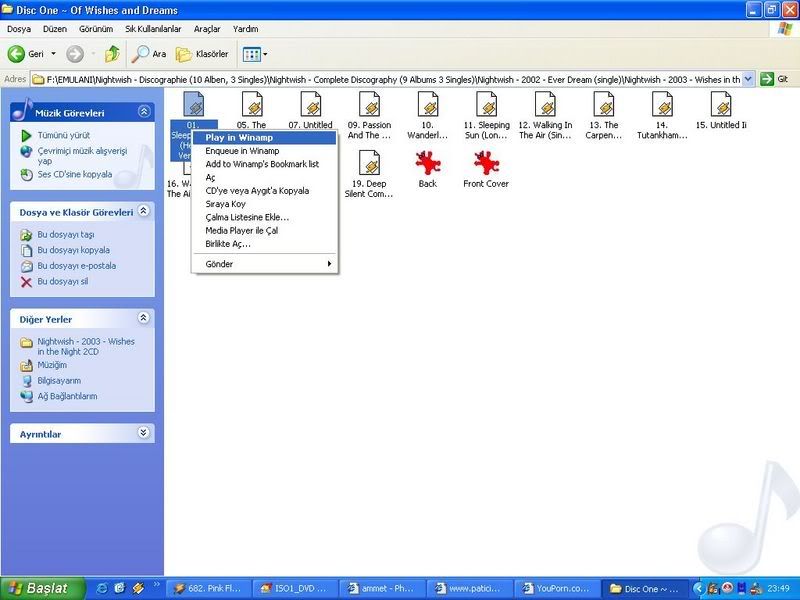Choose Add to Winamp's Bookmark list
The image size is (800, 600).
tap(264, 164)
